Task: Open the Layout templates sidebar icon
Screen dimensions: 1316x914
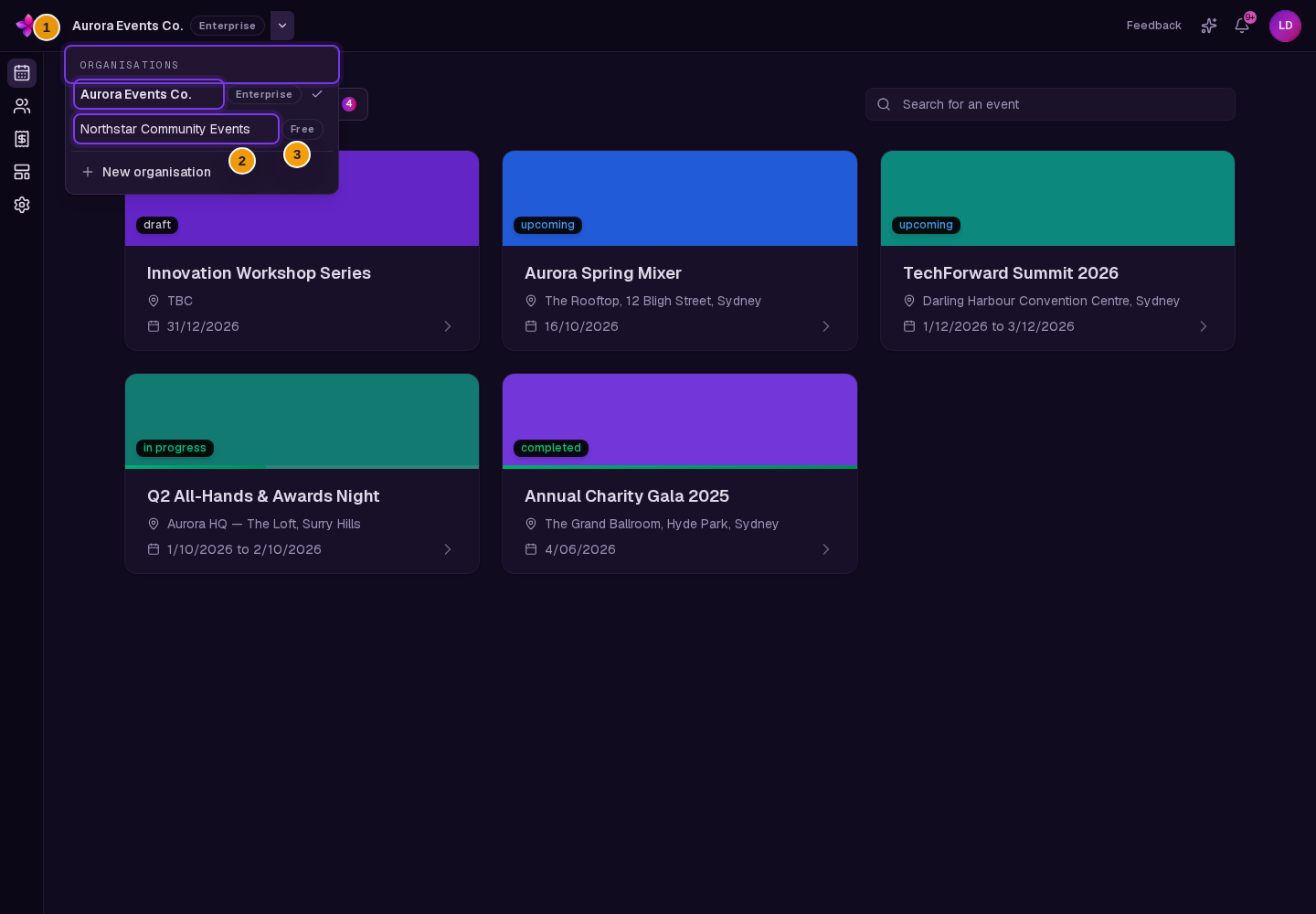Action: pyautogui.click(x=22, y=172)
